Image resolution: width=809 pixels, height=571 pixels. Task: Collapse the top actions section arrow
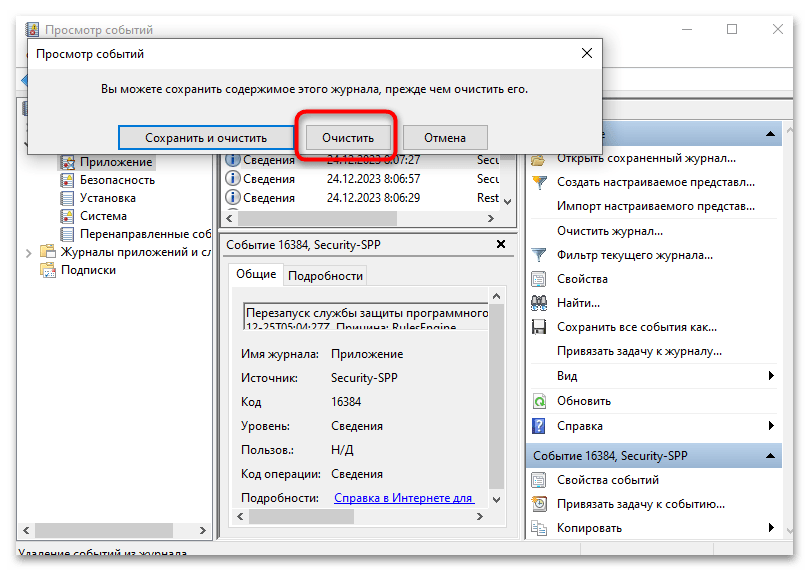click(770, 134)
